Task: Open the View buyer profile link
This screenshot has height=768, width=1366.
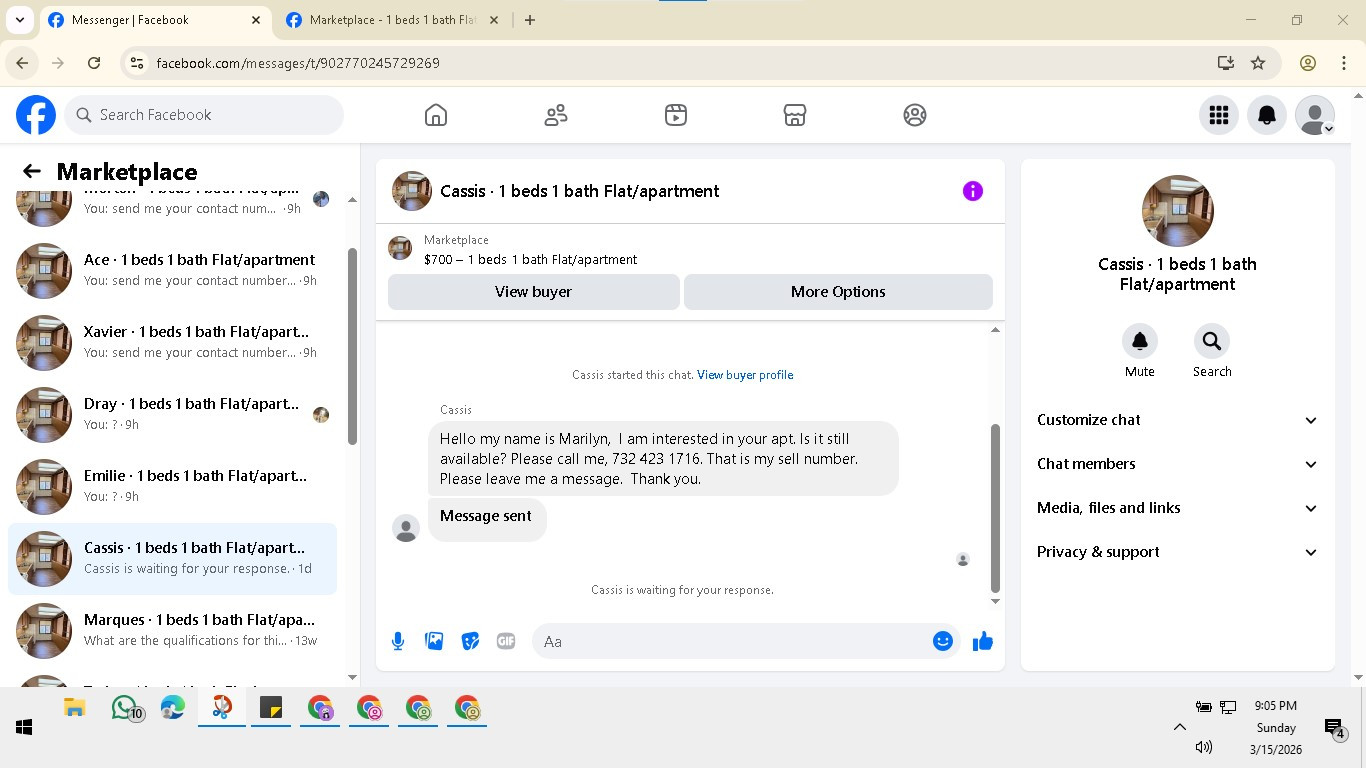Action: click(745, 375)
